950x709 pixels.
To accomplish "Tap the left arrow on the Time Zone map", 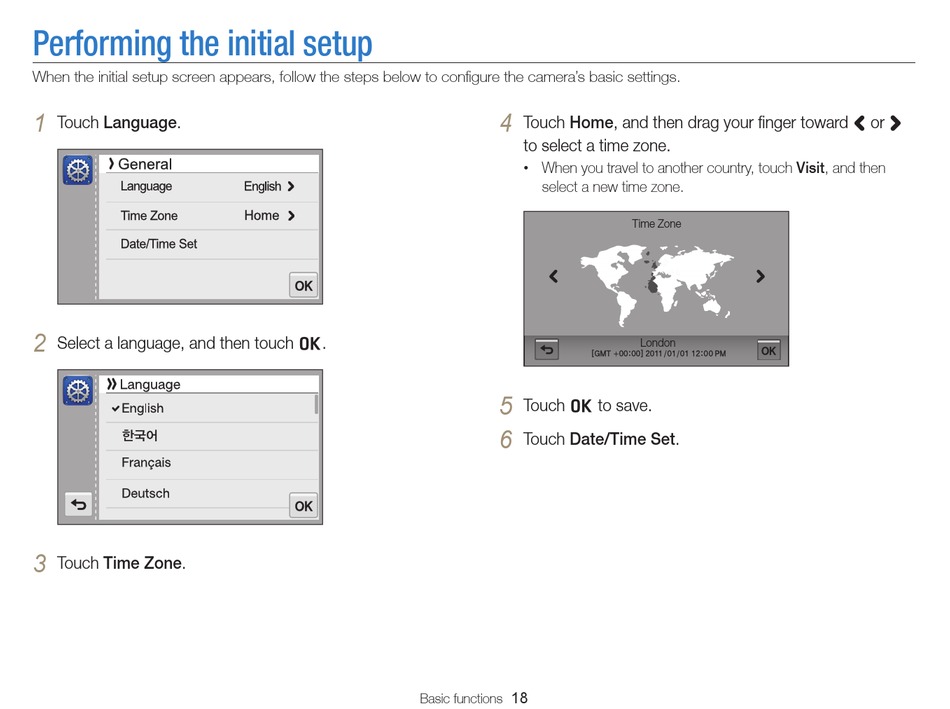I will tap(553, 276).
